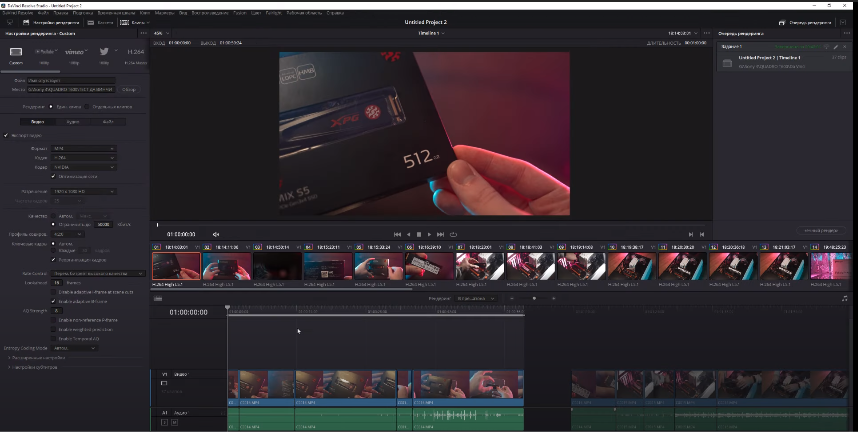Click the Start Render button in queue
Viewport: 858px width, 432px height.
(821, 231)
